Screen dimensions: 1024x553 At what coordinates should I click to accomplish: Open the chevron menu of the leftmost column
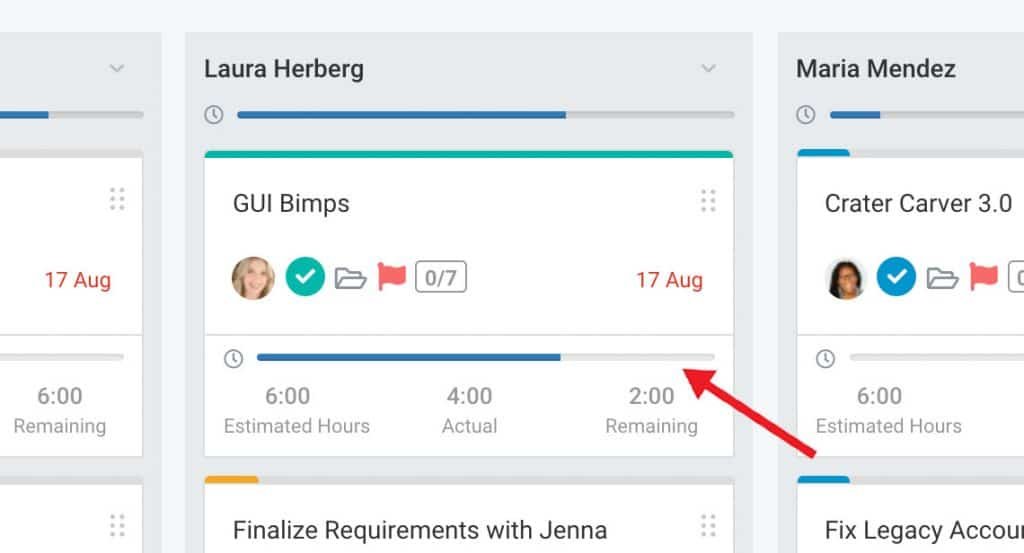point(117,69)
